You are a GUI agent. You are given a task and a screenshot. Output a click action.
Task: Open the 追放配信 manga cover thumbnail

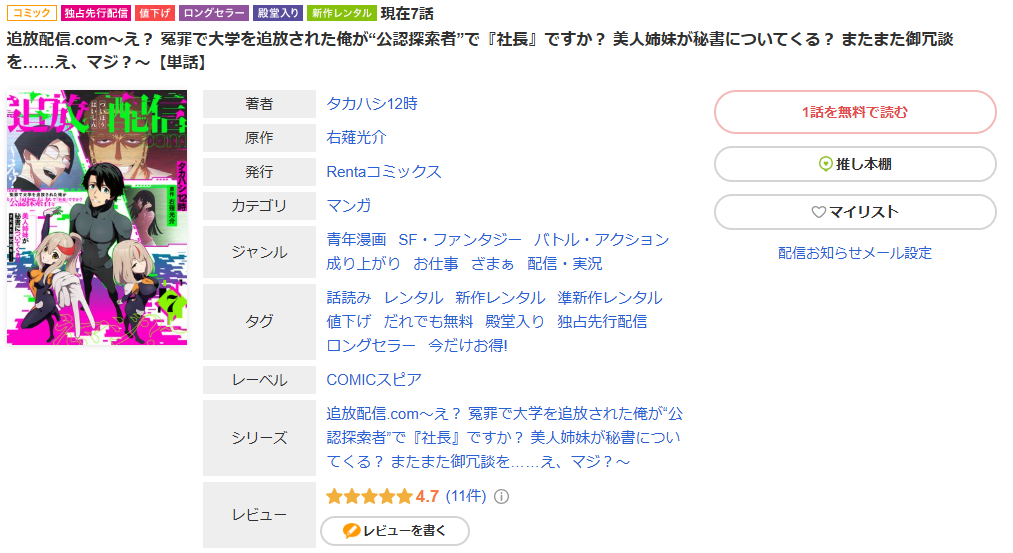click(x=97, y=217)
